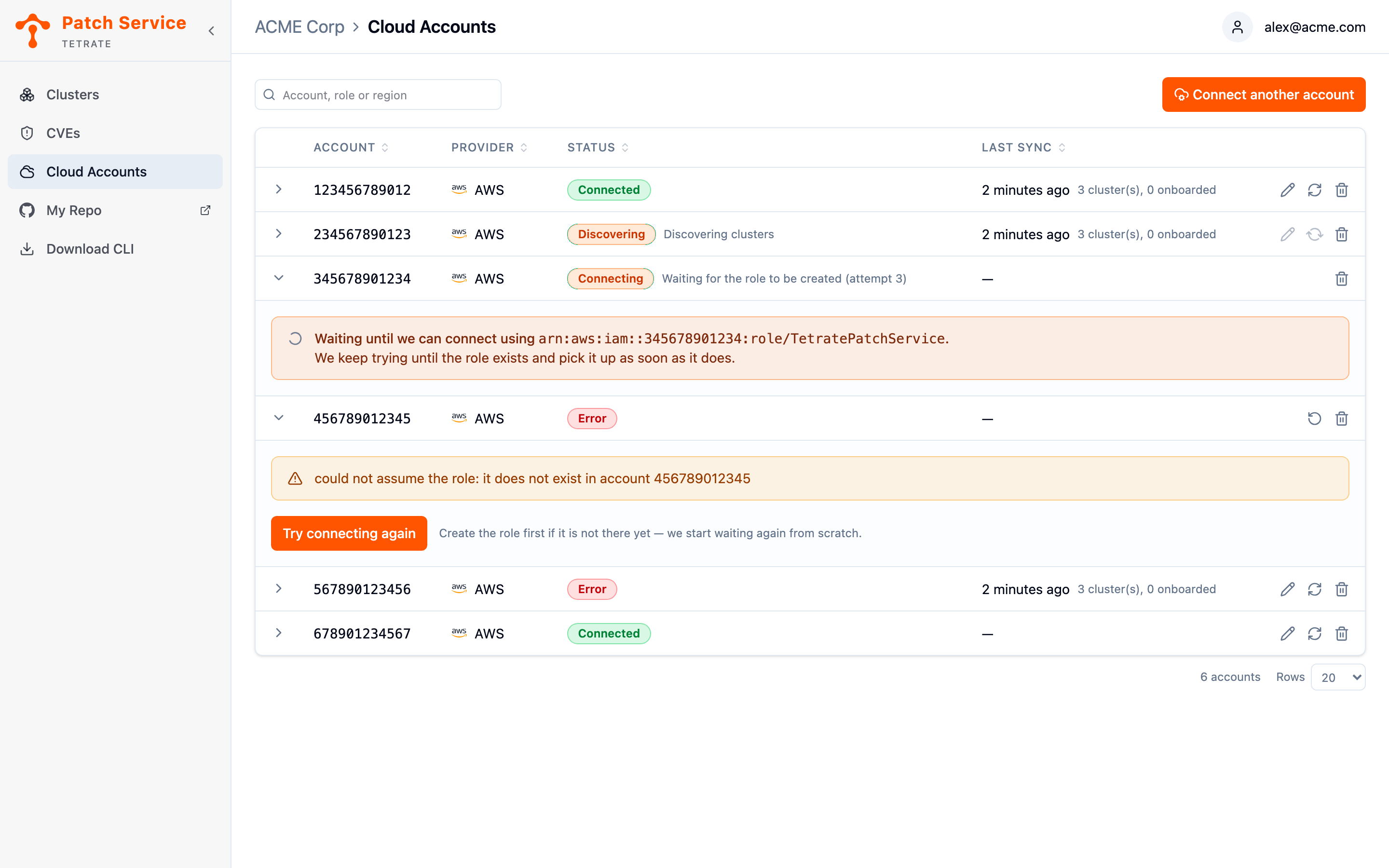This screenshot has width=1389, height=868.
Task: Expand row for account 678901234567
Action: coord(279,633)
